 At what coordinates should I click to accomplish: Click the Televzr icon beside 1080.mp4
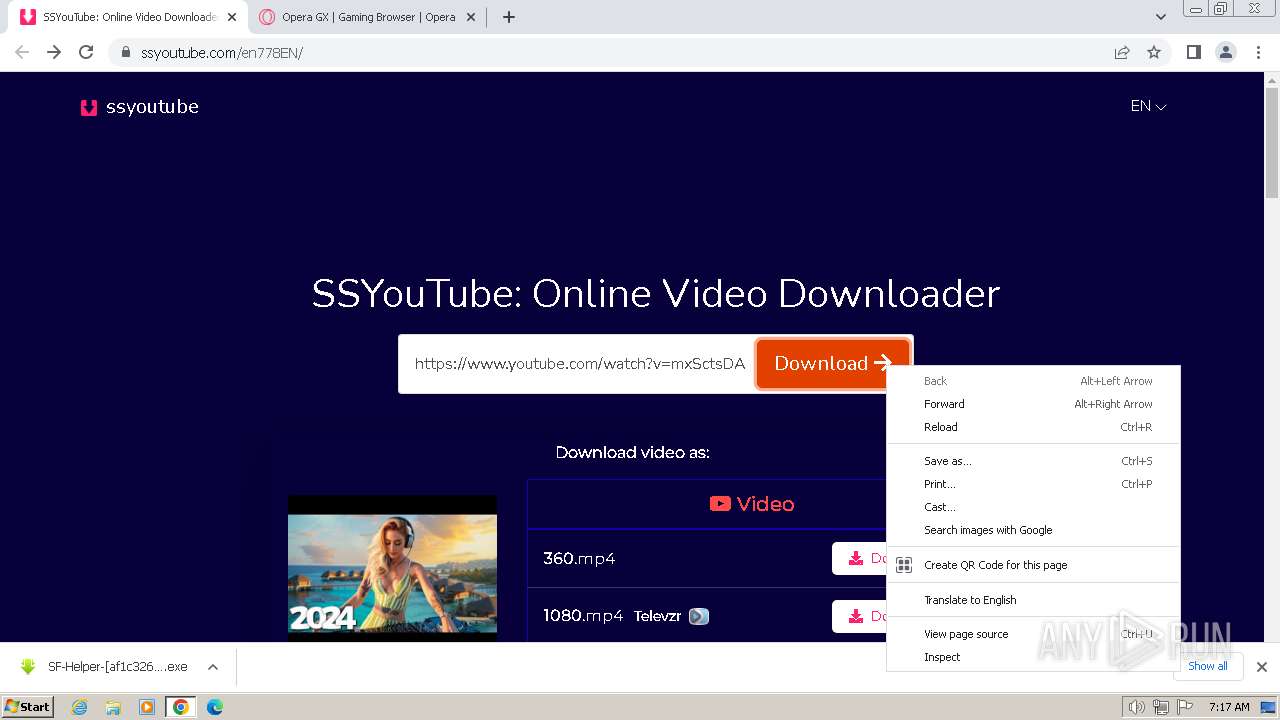click(x=699, y=616)
